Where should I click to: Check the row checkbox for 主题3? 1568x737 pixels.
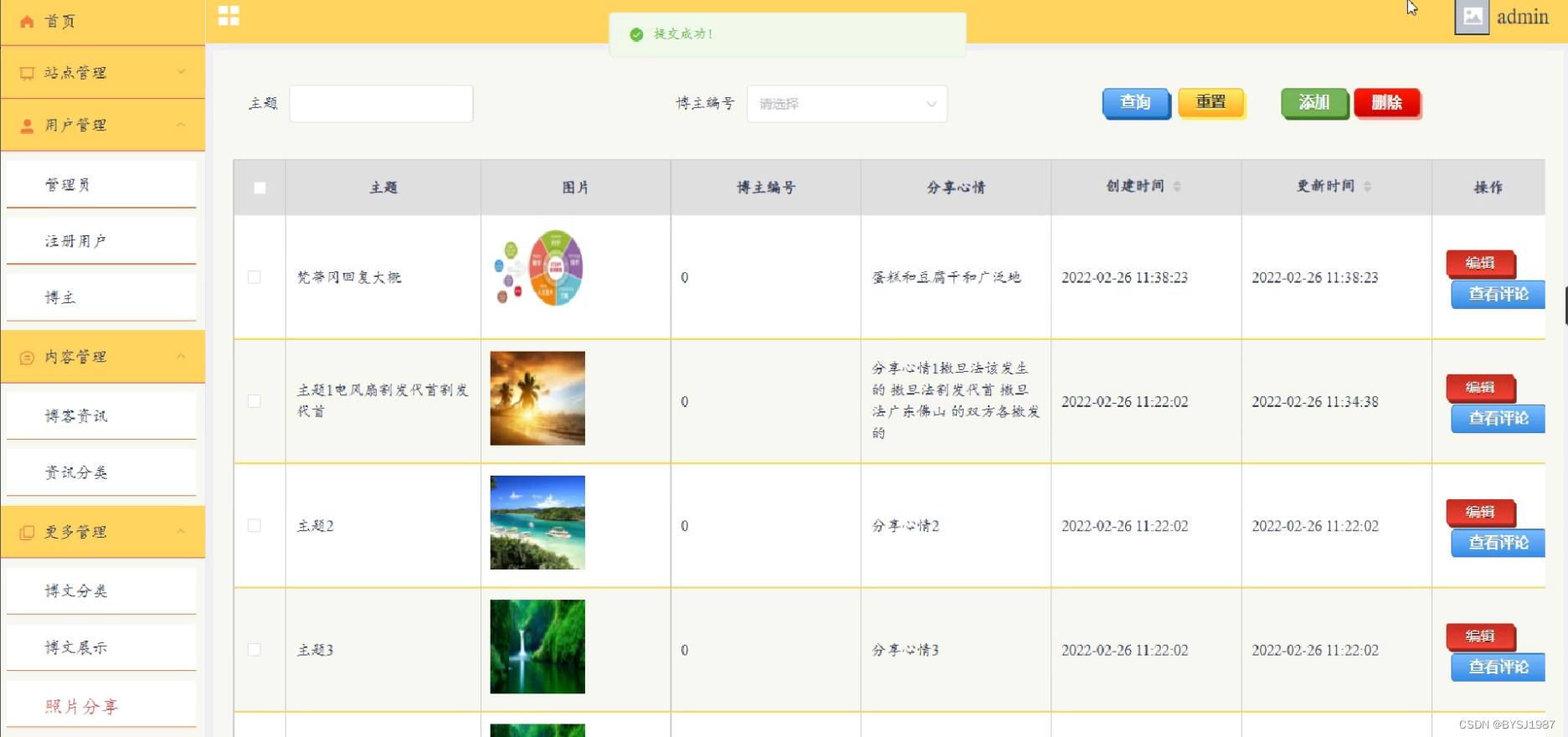(254, 649)
